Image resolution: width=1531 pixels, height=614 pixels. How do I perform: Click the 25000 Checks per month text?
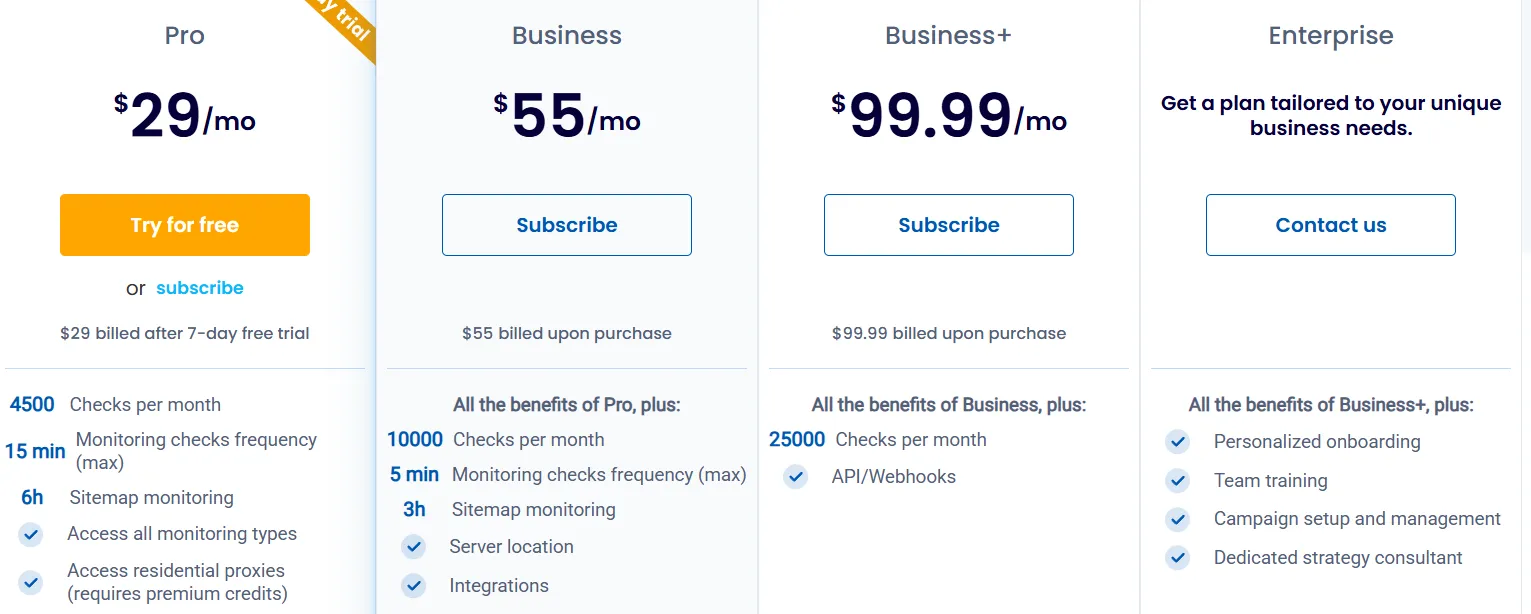click(878, 440)
